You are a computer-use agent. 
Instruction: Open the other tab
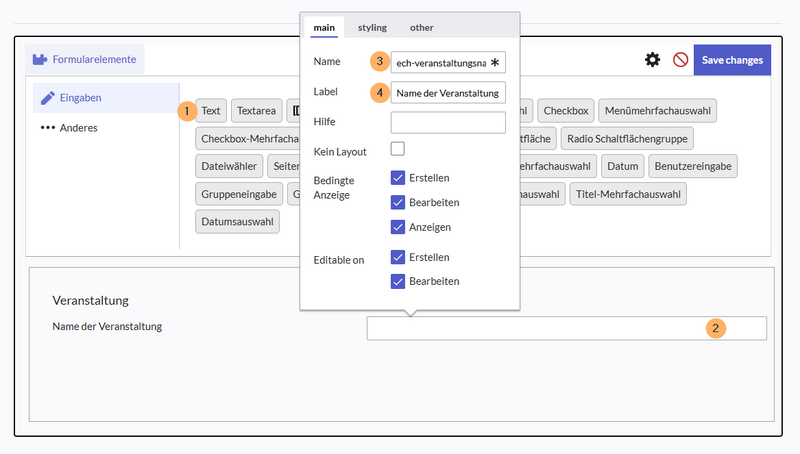click(421, 28)
